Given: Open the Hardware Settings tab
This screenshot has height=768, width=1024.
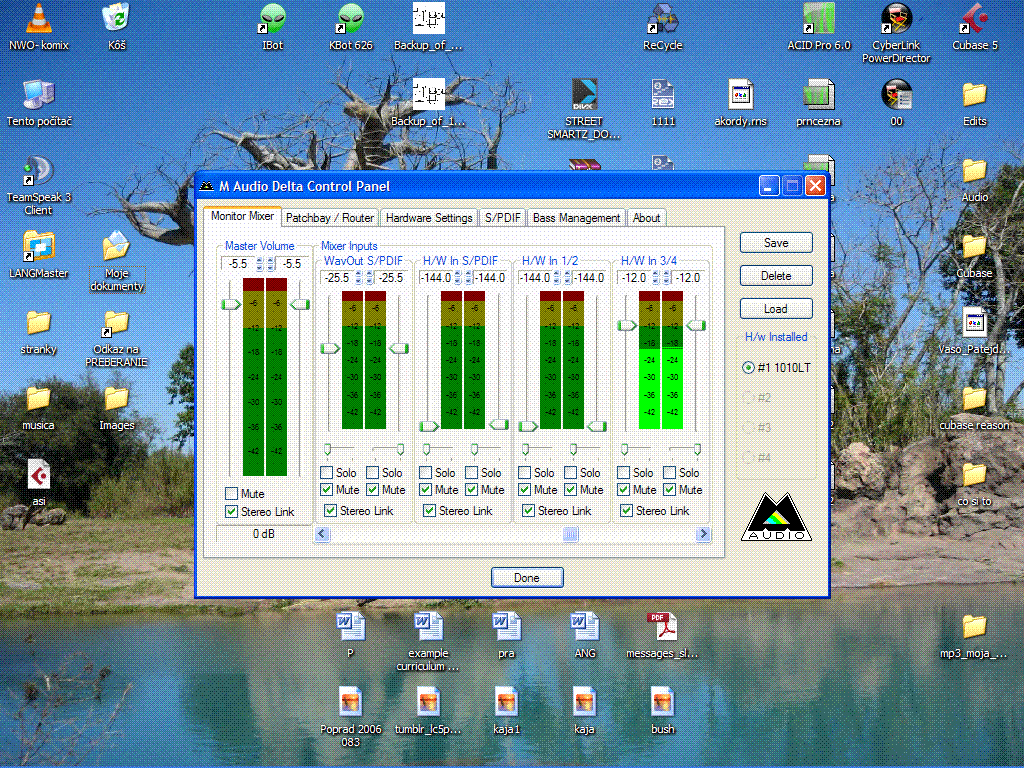Looking at the screenshot, I should pos(429,218).
